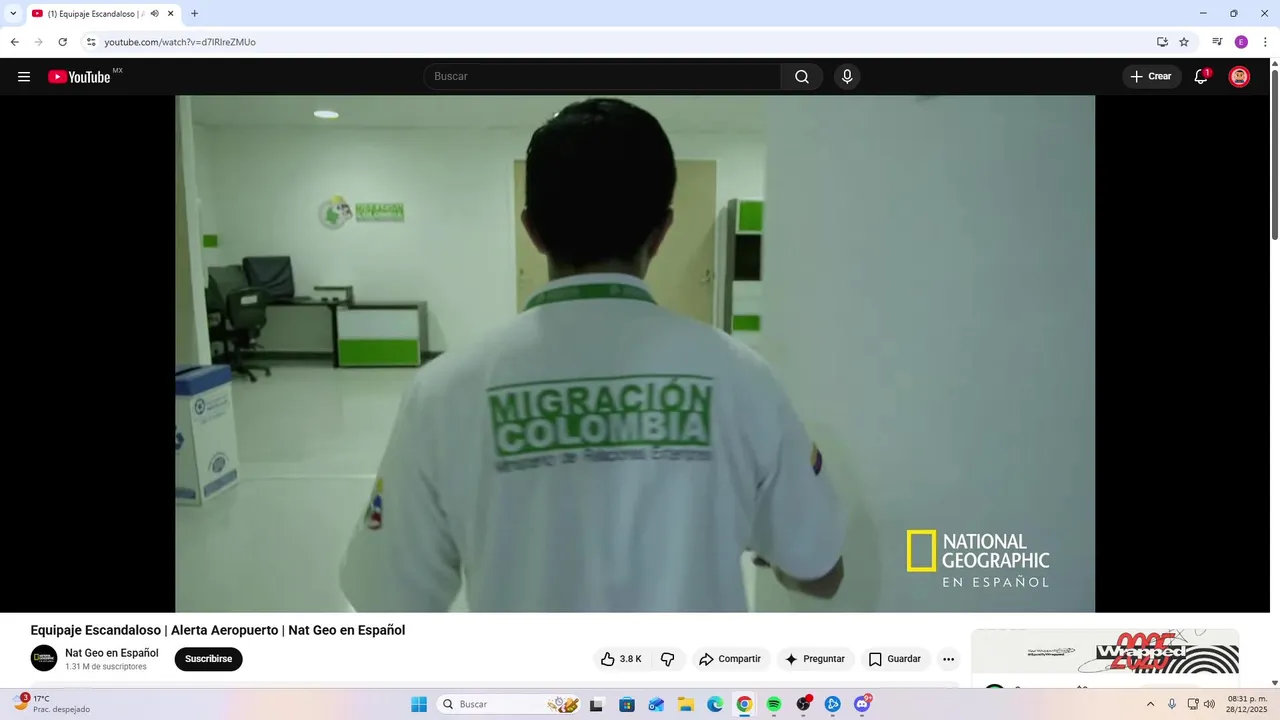Switch to Chrome on the taskbar
The height and width of the screenshot is (720, 1280).
[x=744, y=704]
